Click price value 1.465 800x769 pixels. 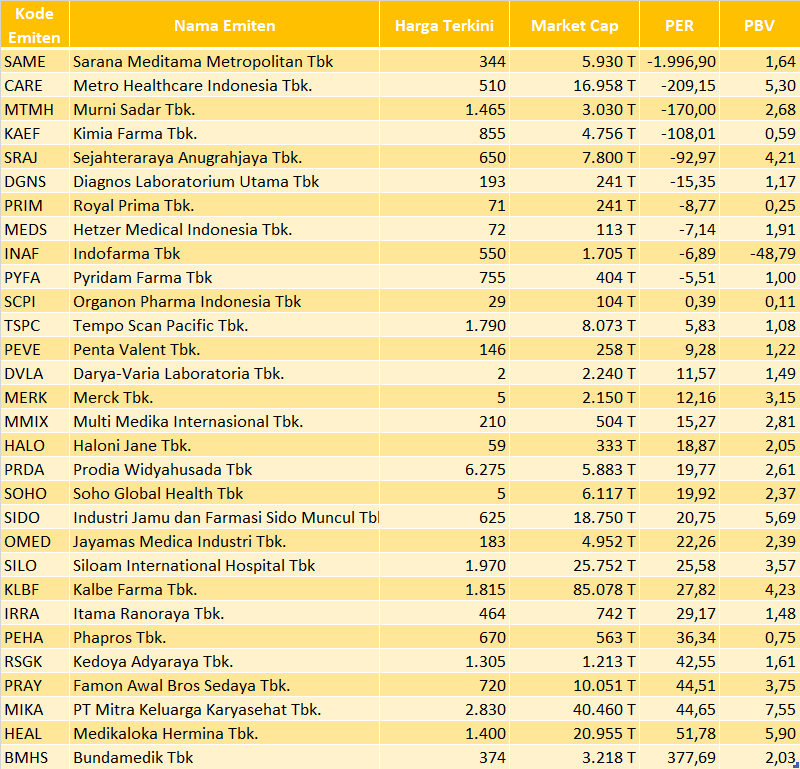[486, 110]
